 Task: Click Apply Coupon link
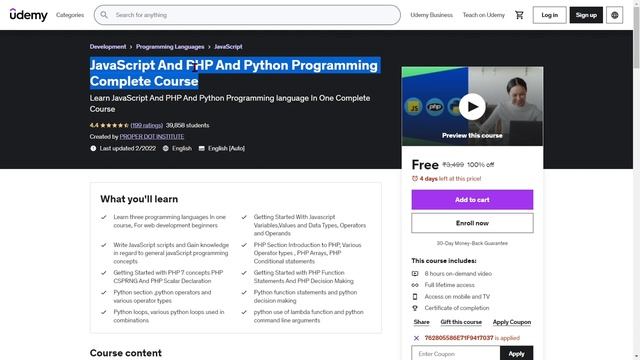[512, 322]
